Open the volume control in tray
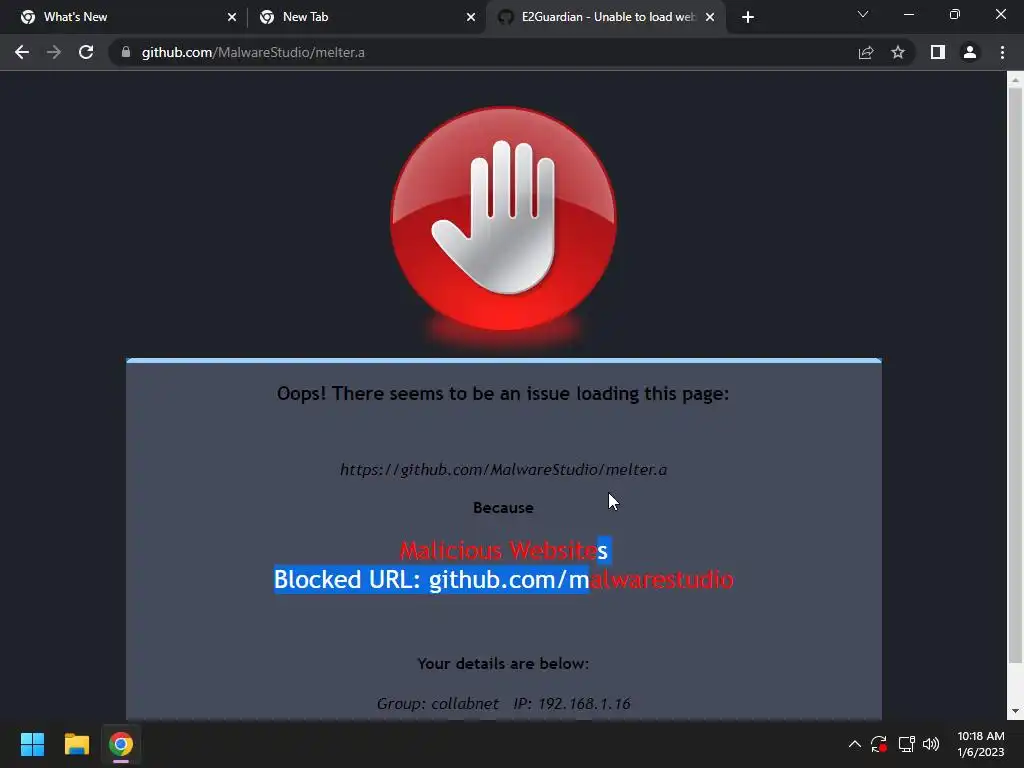 pos(931,744)
